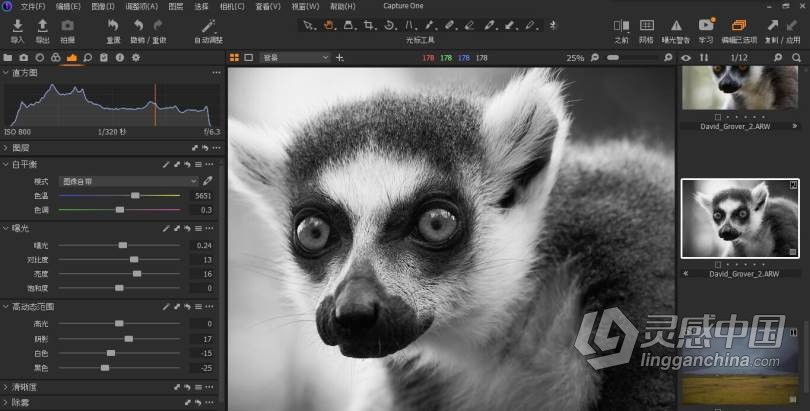
Task: Toggle Exposure Warning triangle icon
Action: click(676, 25)
